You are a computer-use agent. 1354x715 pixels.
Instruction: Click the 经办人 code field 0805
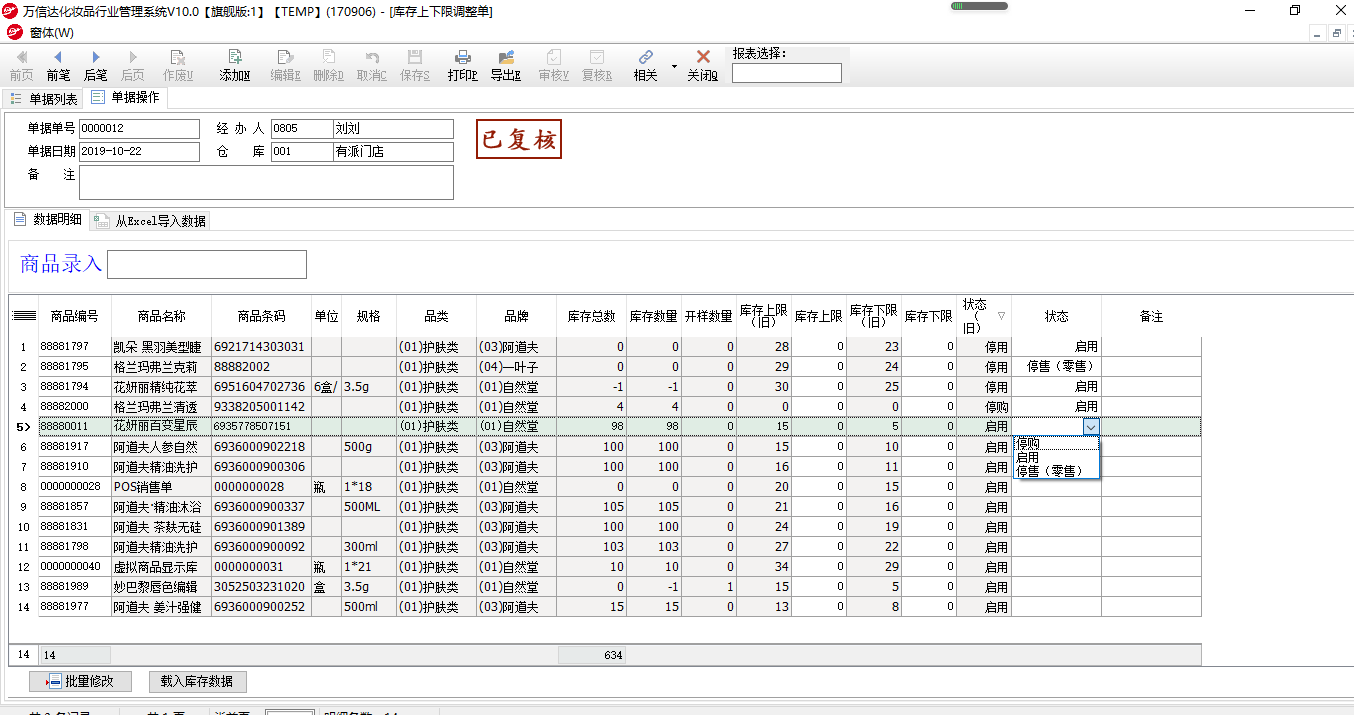tap(302, 129)
